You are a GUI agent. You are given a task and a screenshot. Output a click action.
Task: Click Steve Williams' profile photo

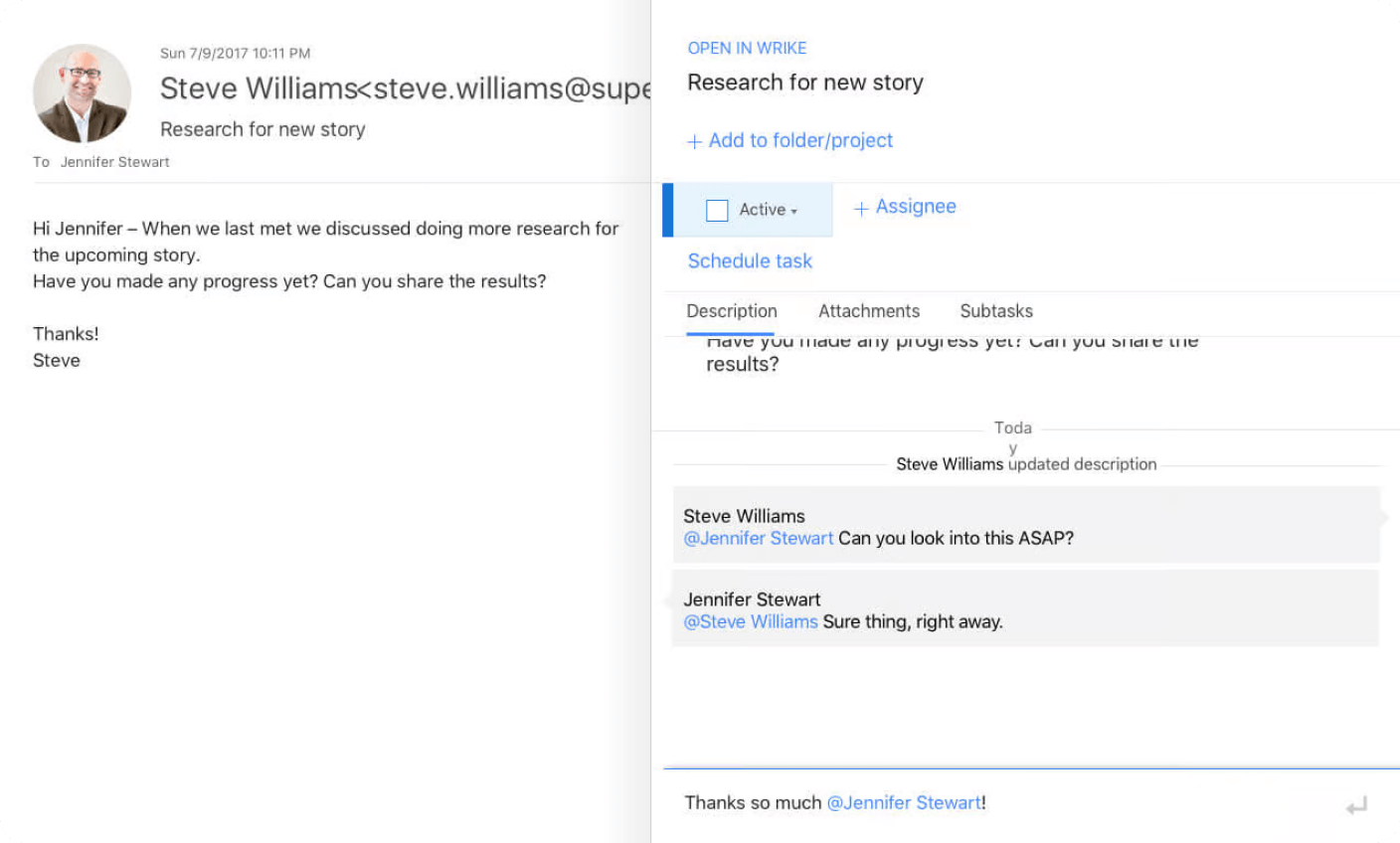(x=83, y=93)
